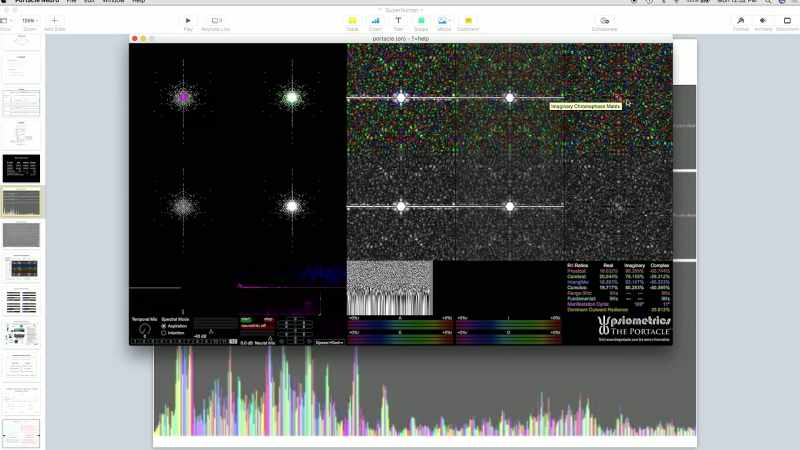Open the Collaborate icon
Image resolution: width=800 pixels, height=450 pixels.
[605, 21]
